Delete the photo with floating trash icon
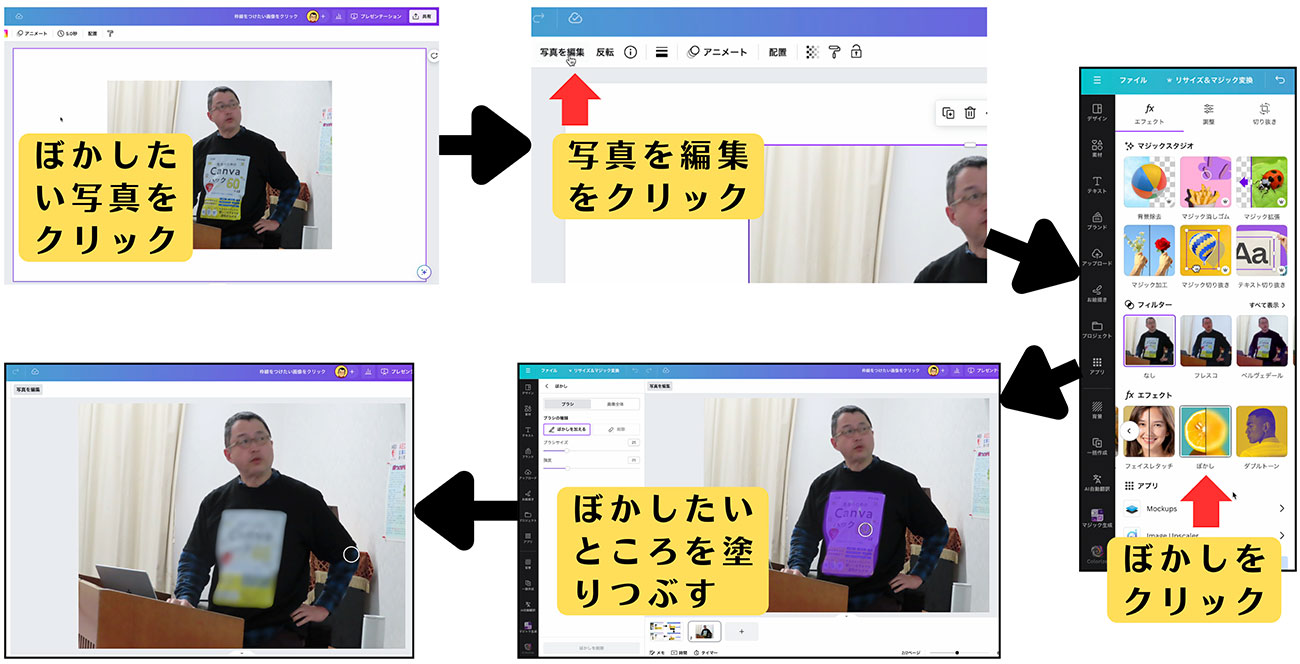Image resolution: width=1300 pixels, height=664 pixels. pyautogui.click(x=970, y=113)
